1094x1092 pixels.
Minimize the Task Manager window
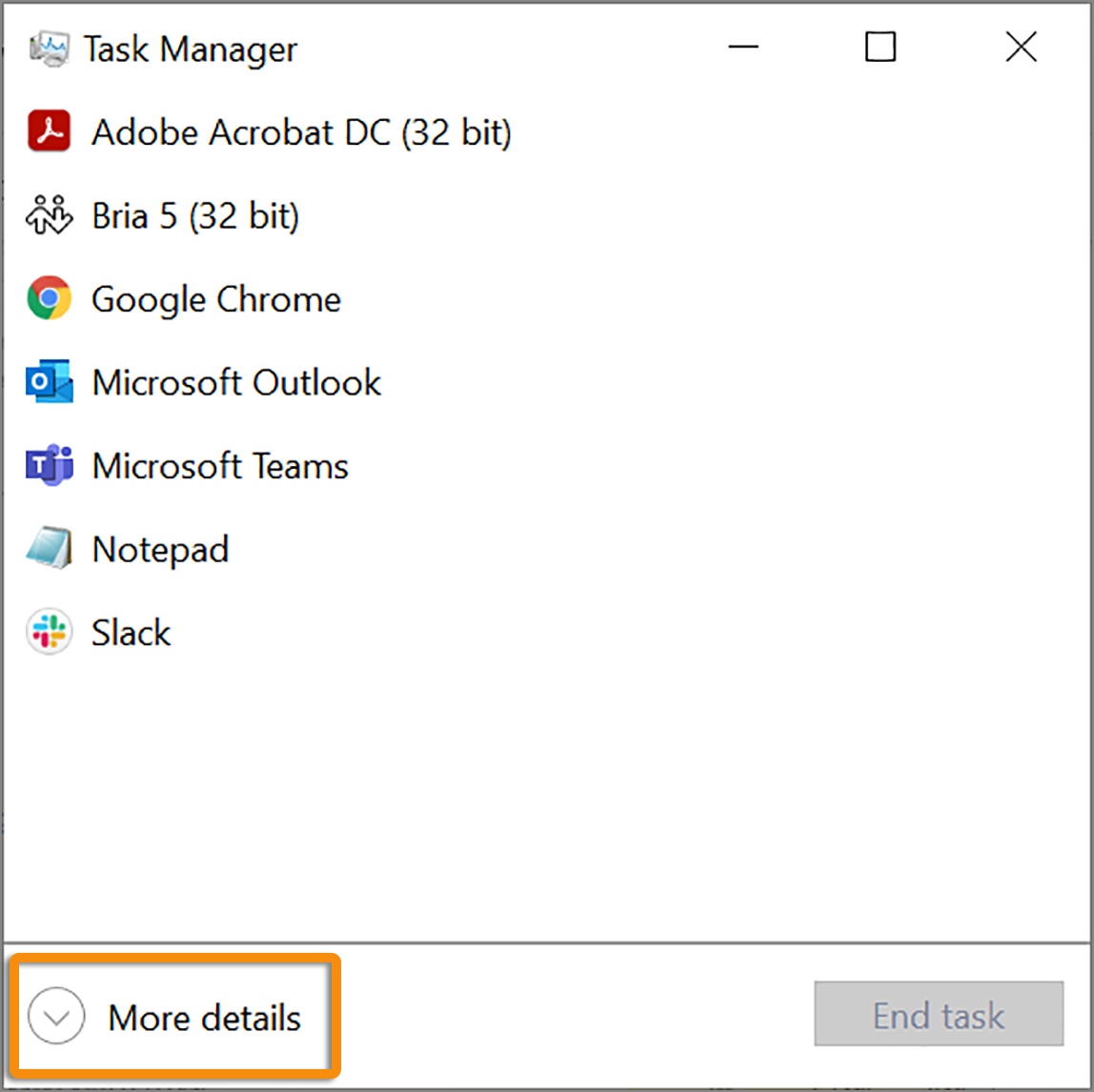(742, 48)
